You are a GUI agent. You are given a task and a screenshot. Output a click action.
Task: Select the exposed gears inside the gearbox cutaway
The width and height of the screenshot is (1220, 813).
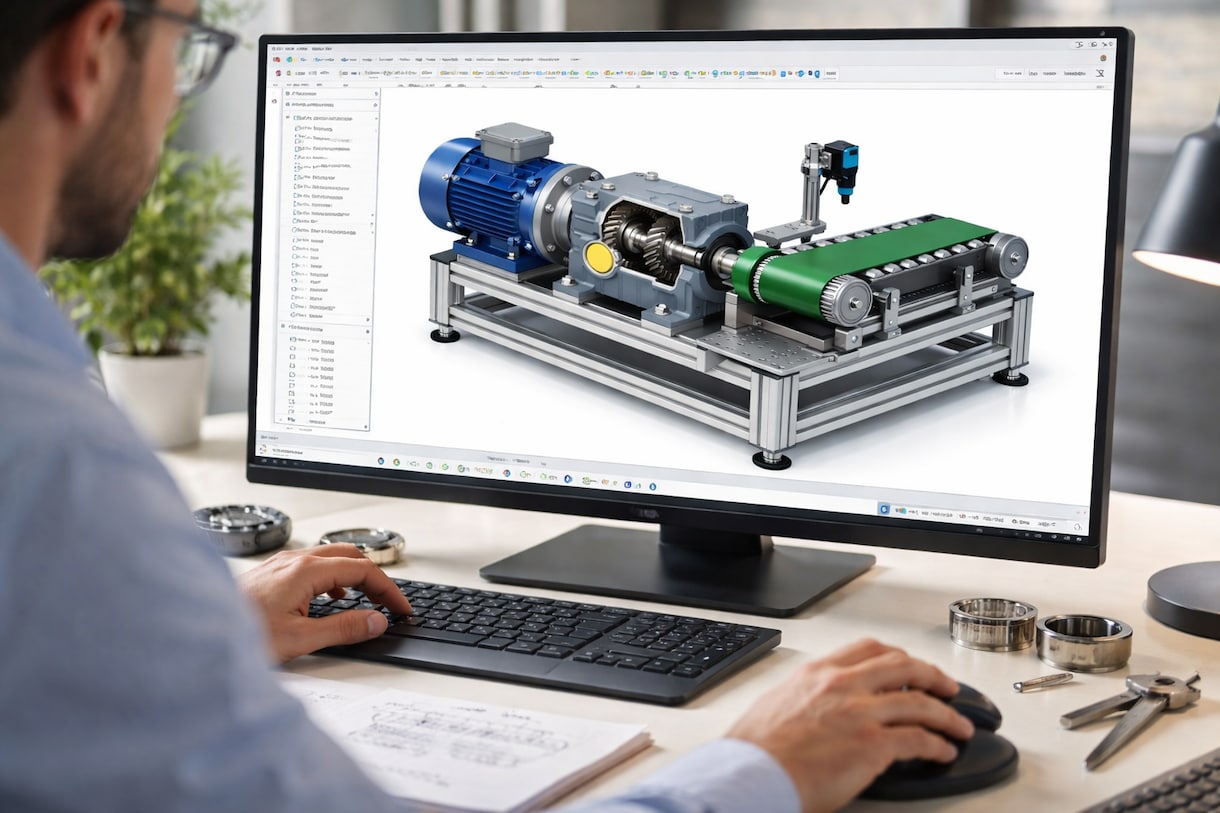pos(640,243)
